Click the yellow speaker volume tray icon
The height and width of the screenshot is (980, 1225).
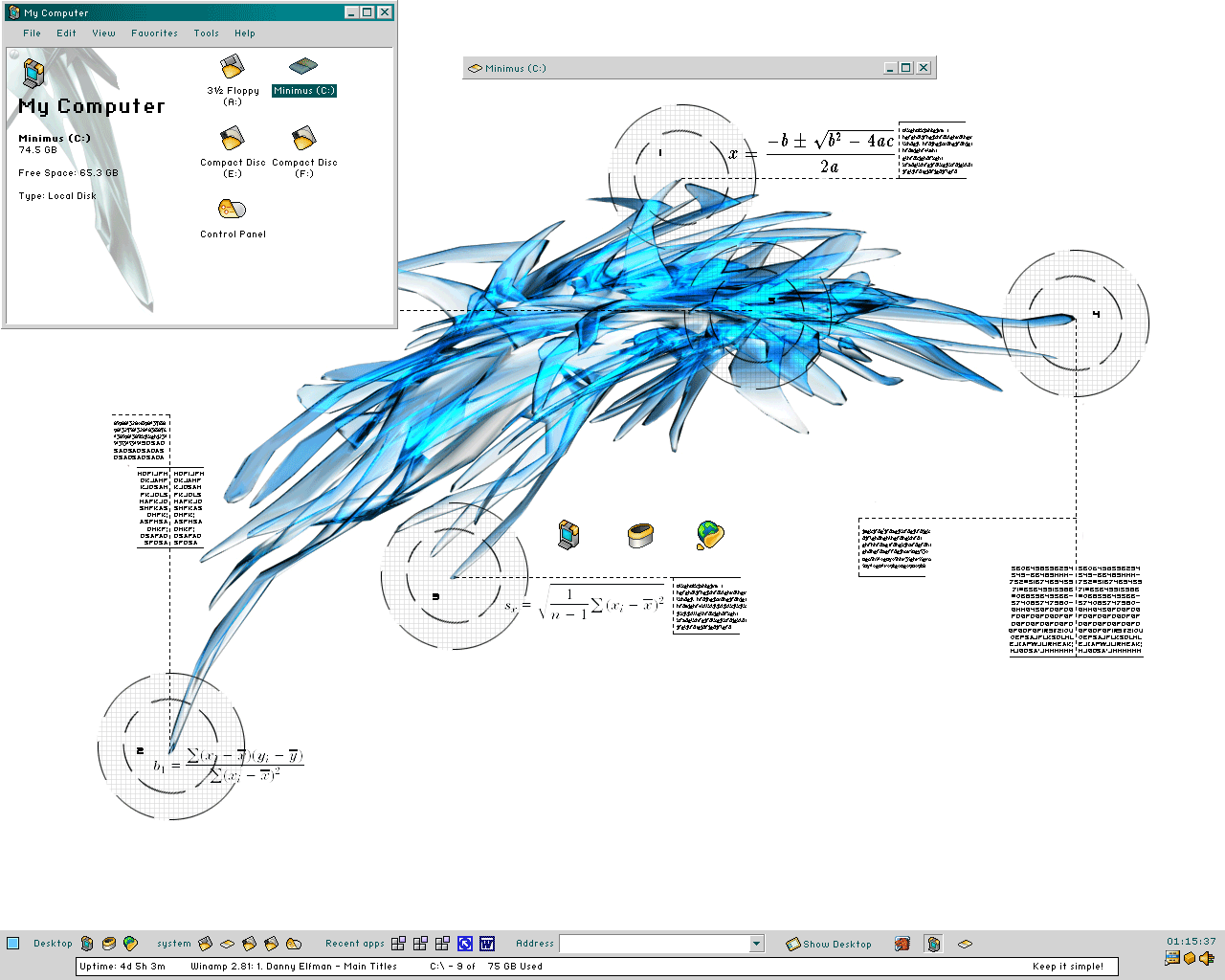(1207, 958)
